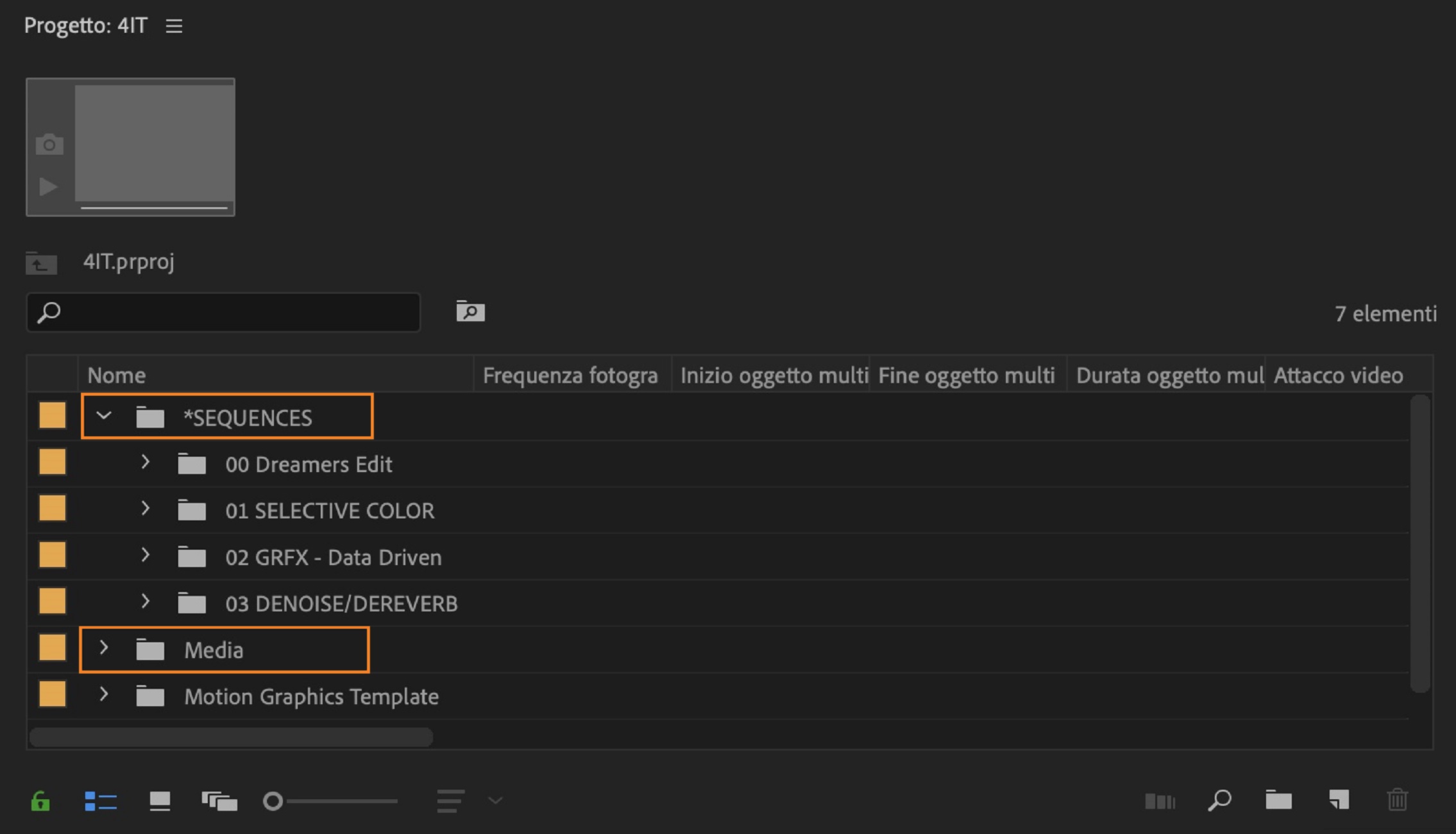Click the Nome column header

(x=117, y=375)
